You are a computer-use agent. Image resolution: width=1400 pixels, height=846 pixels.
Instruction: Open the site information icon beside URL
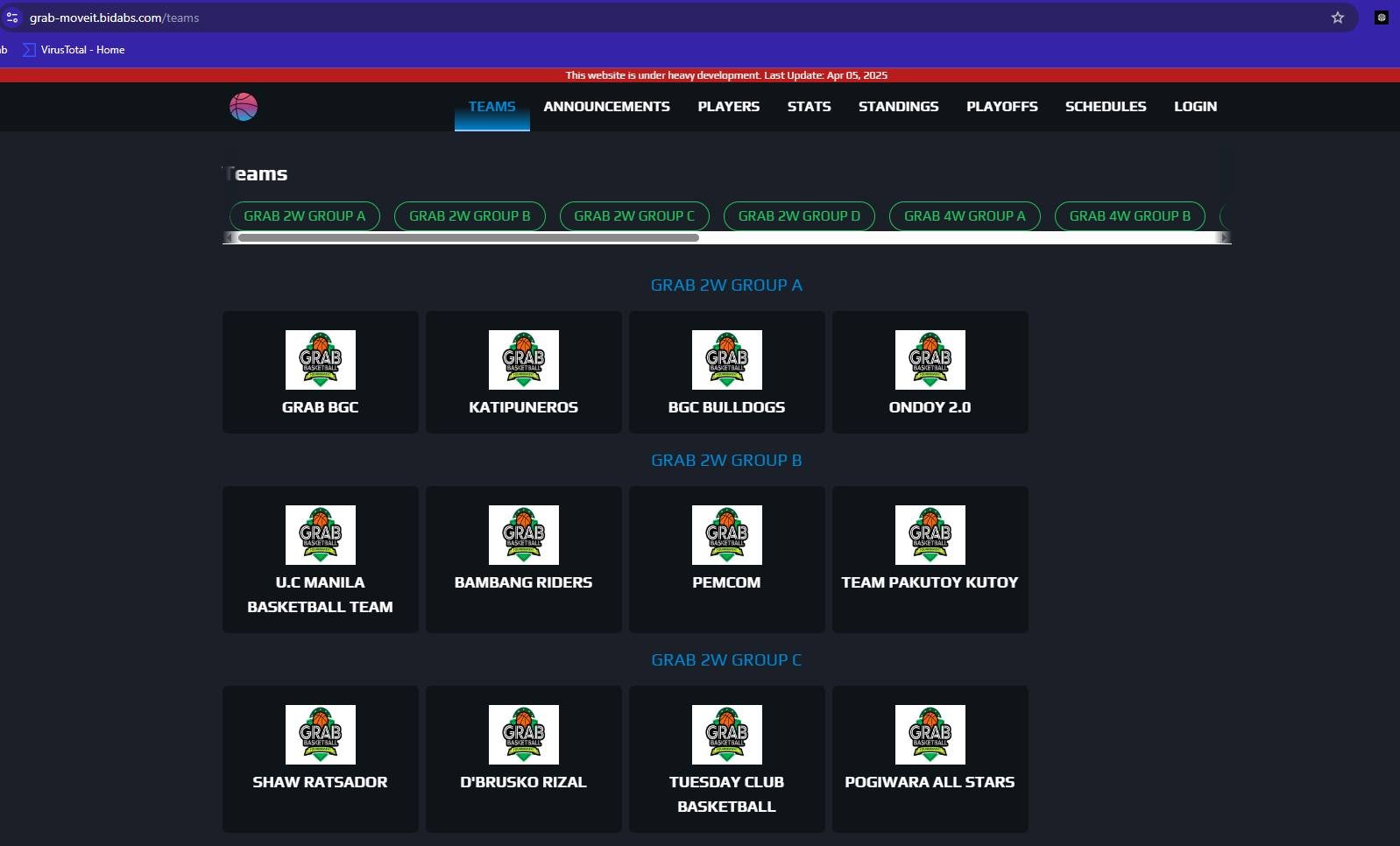click(12, 18)
